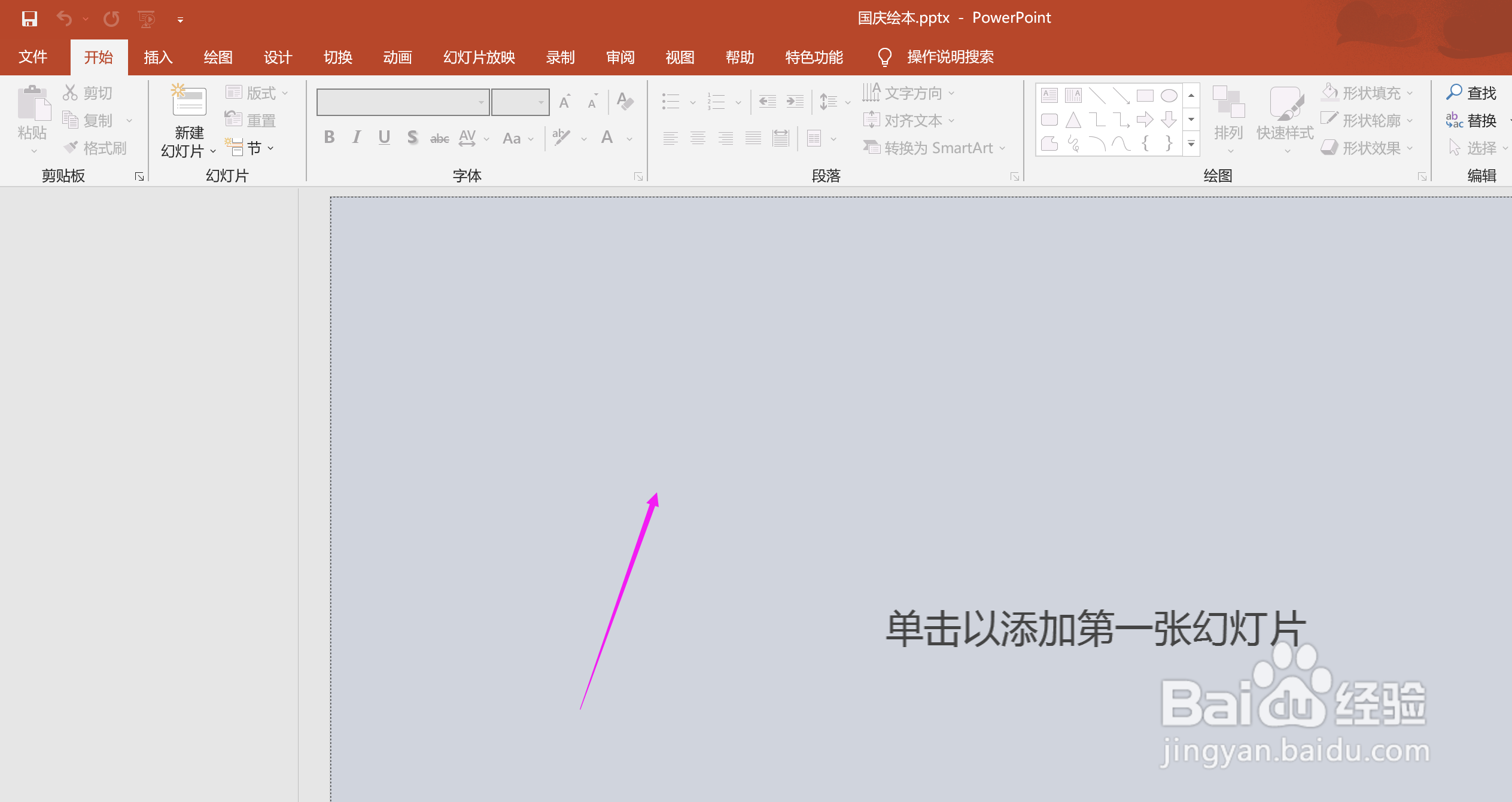1512x802 pixels.
Task: Open the New Slide dropdown arrow
Action: click(212, 151)
